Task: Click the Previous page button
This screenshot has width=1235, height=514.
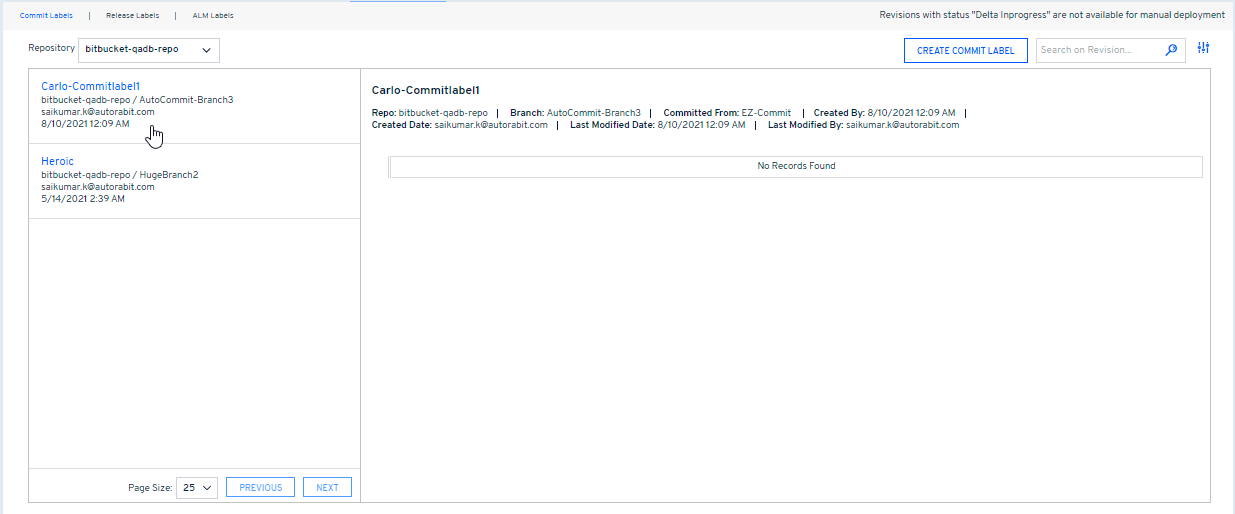Action: pos(260,488)
